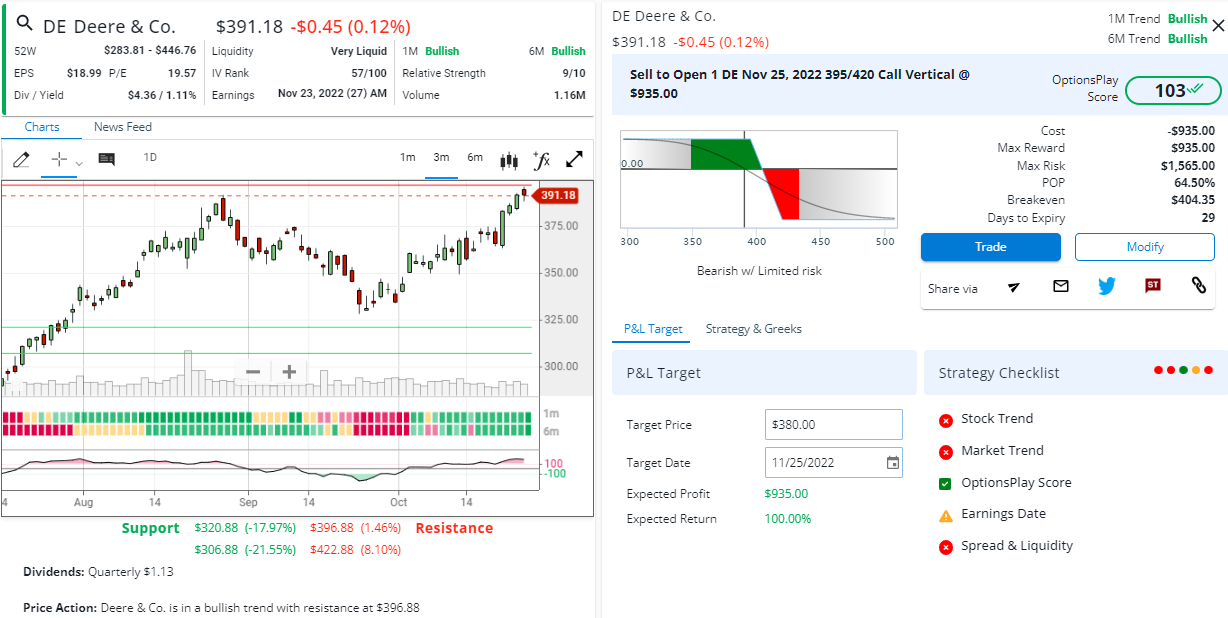Click the Bearish w/ Limited risk label
This screenshot has height=618, width=1228.
point(759,271)
